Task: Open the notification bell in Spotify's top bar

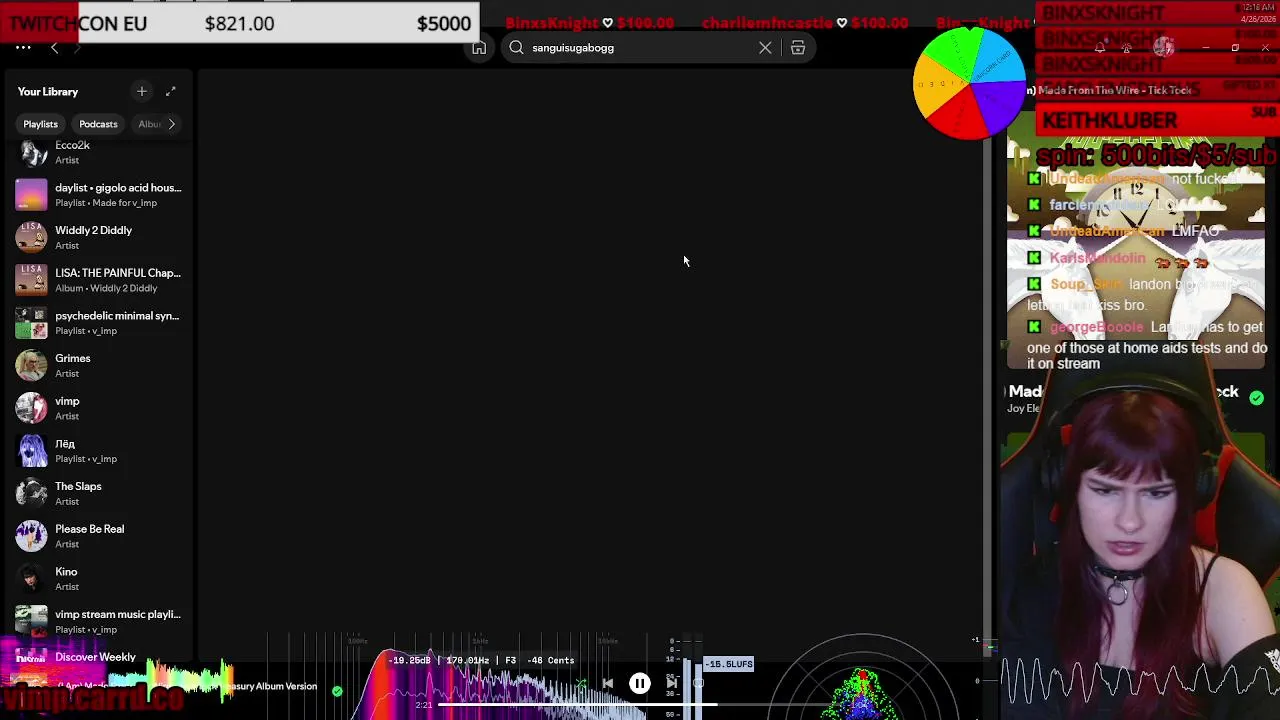Action: tap(1099, 48)
